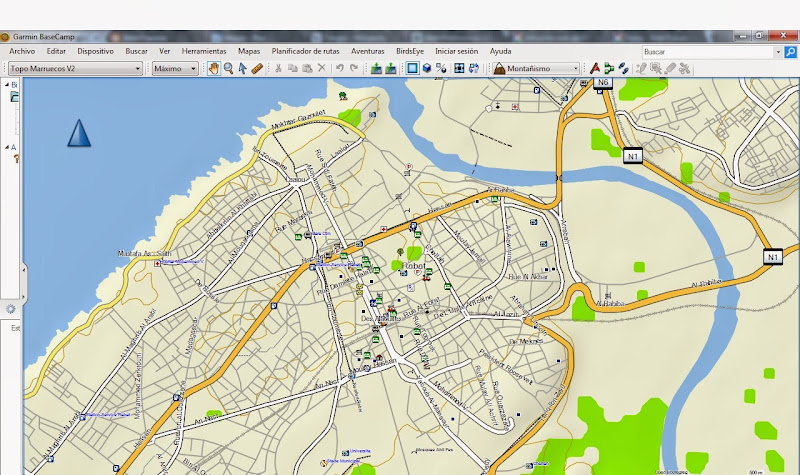Screen dimensions: 800x475
Task: Click the Receive from device icon
Action: tap(391, 68)
